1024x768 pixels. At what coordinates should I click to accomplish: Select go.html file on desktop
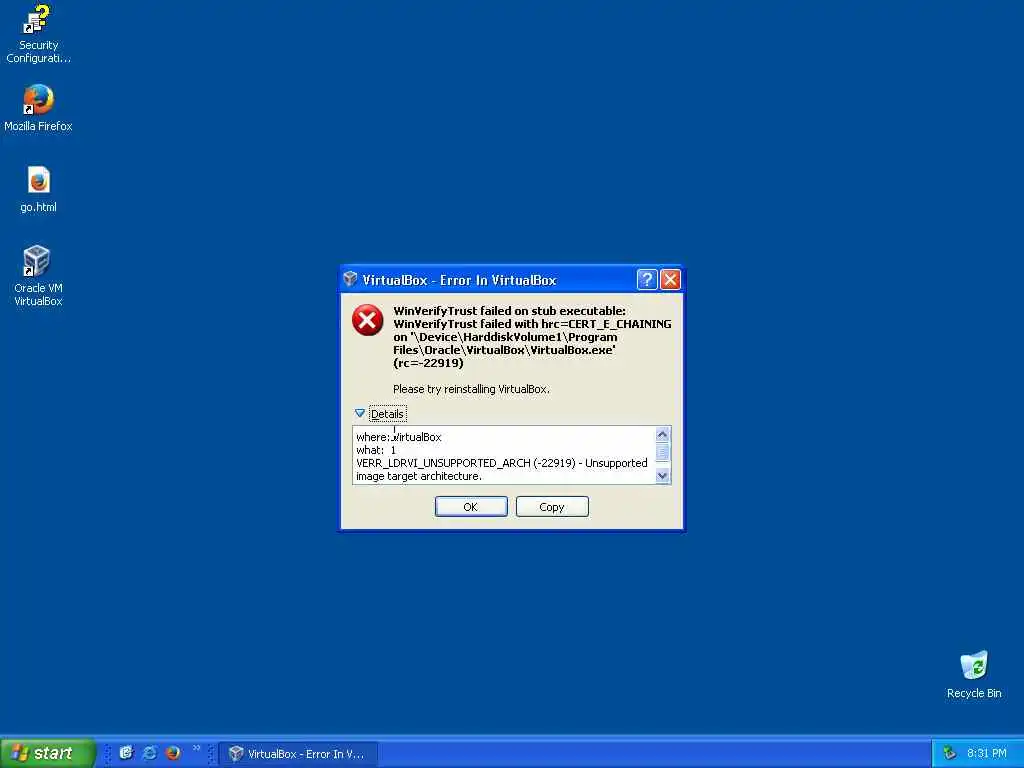(x=38, y=189)
